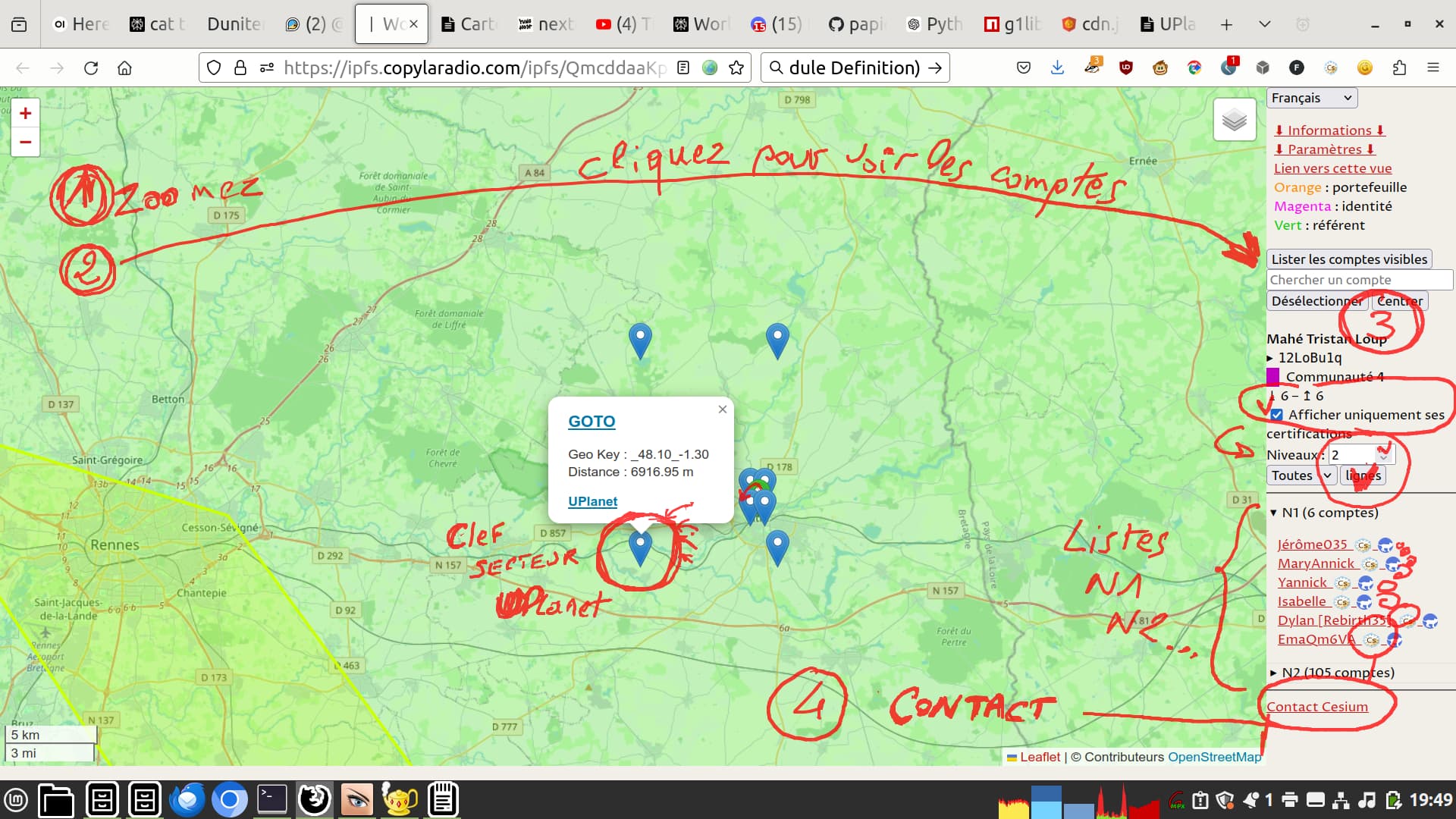Go to Firefox home page
The height and width of the screenshot is (819, 1456).
(x=125, y=68)
